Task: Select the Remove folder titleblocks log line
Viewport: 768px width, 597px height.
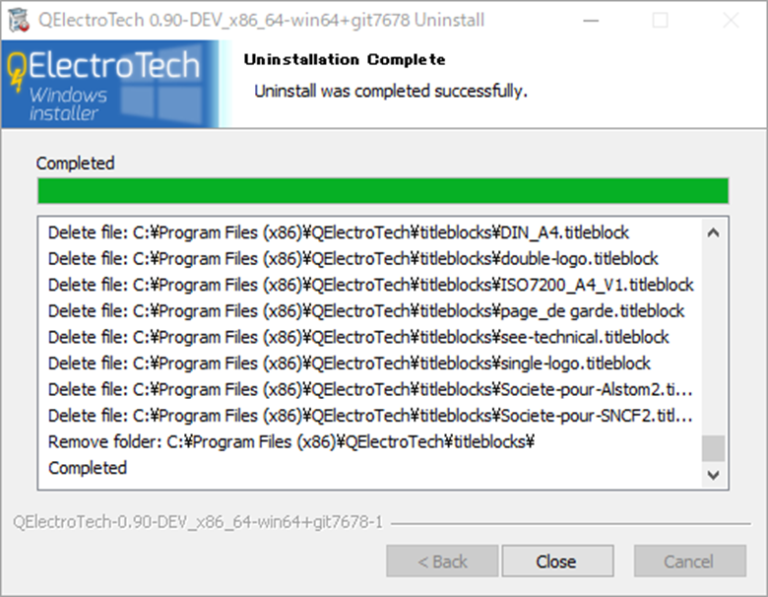Action: (x=291, y=441)
